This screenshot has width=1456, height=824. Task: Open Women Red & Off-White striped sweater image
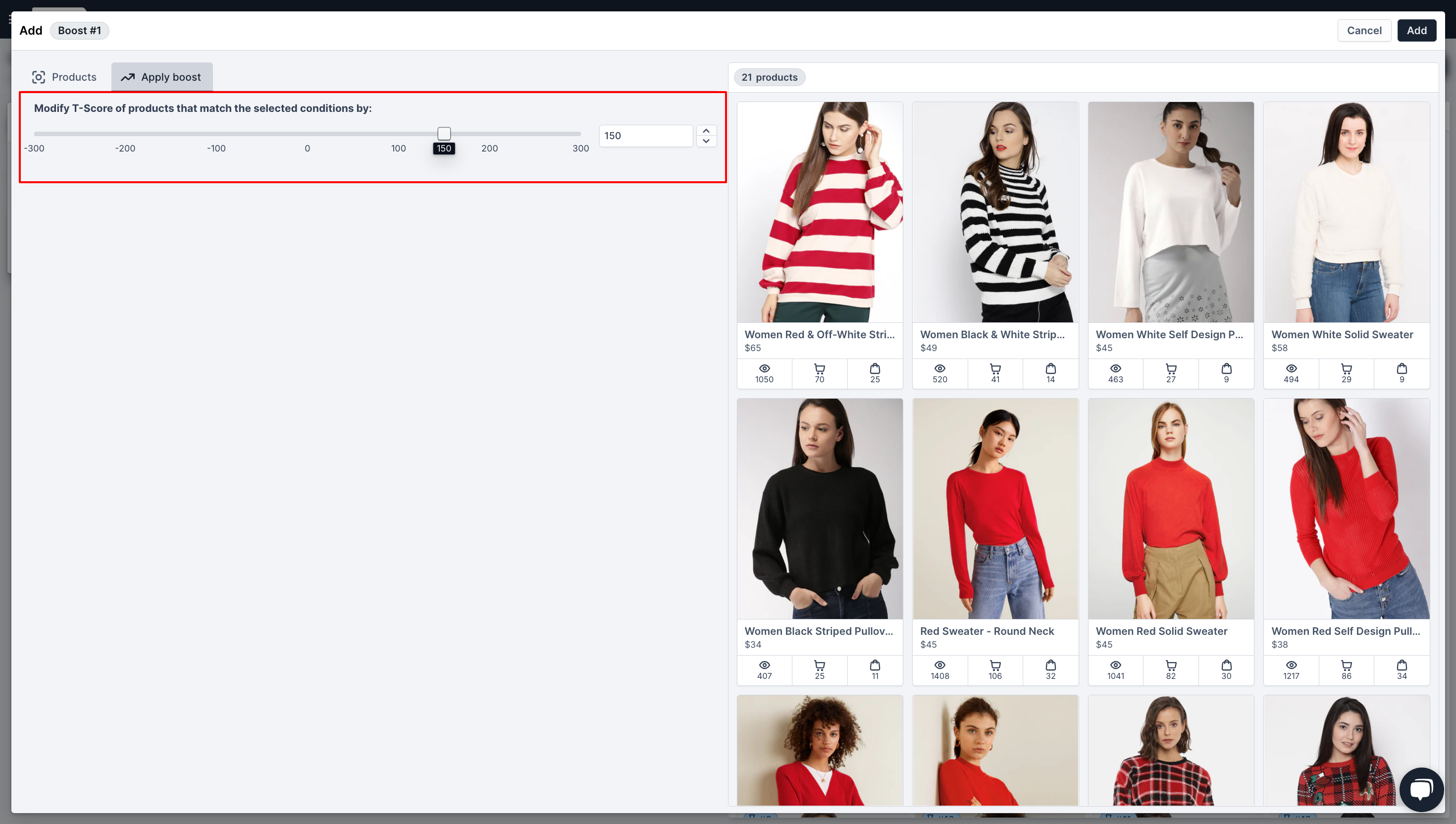(x=820, y=212)
